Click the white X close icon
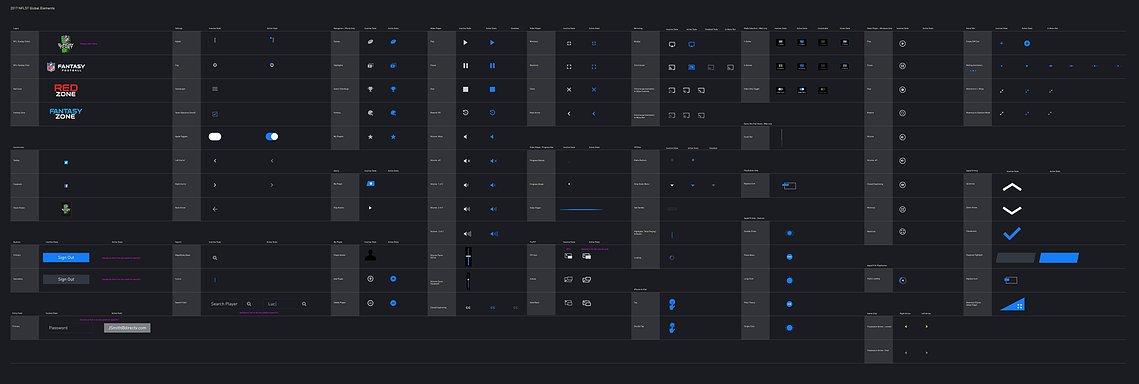Screen dimensions: 1139x384 (x=569, y=89)
